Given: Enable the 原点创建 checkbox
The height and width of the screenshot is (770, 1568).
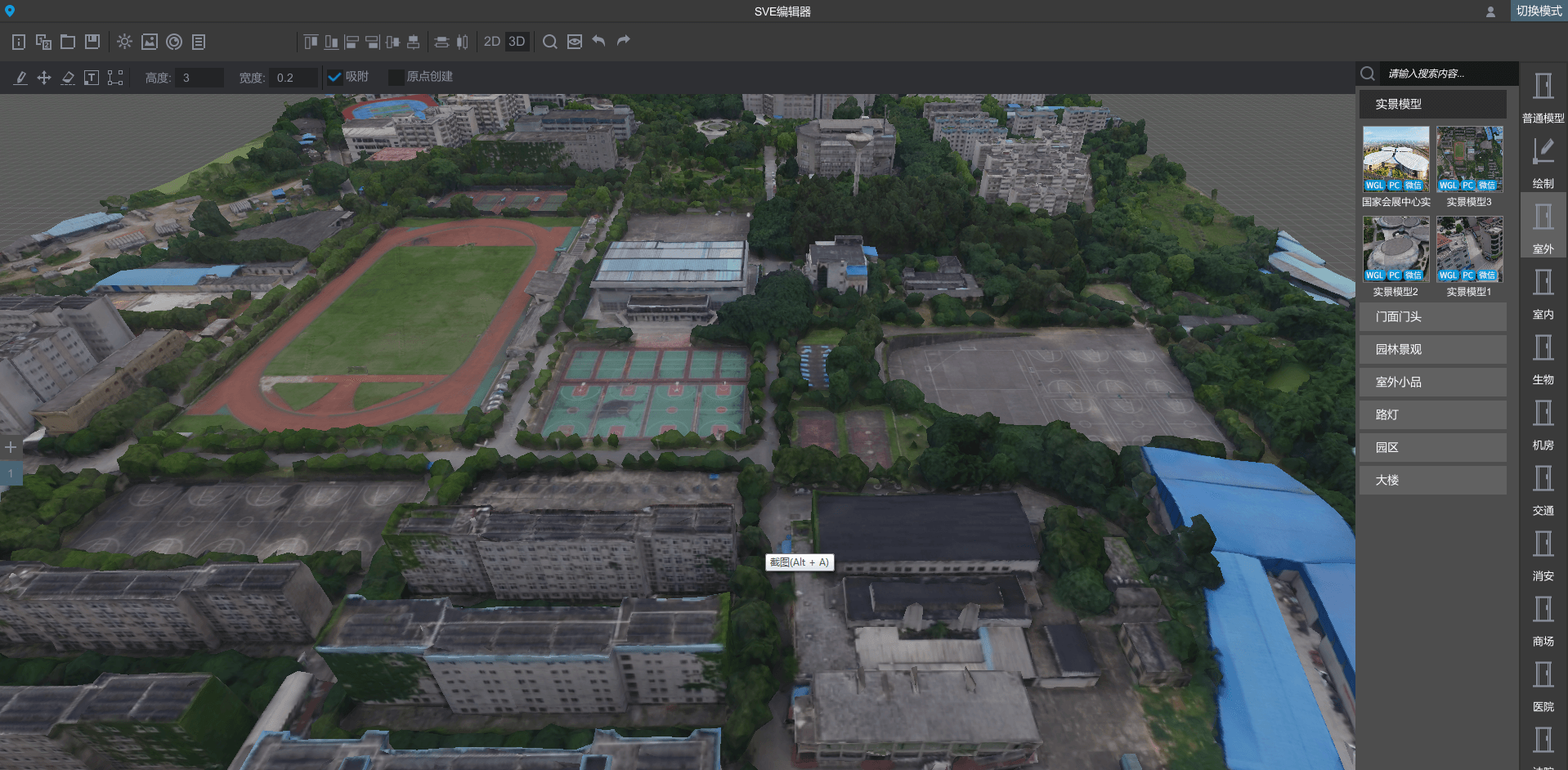Looking at the screenshot, I should click(x=396, y=77).
